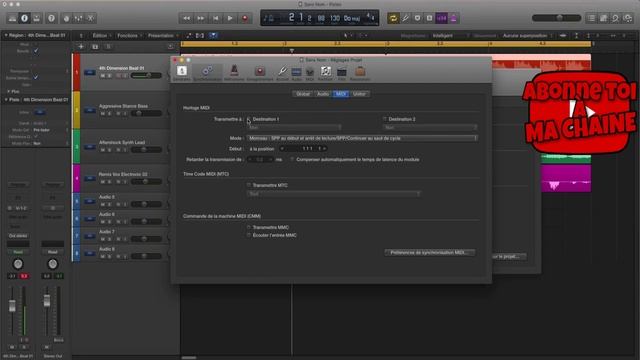
Task: Enable the Destination 1 checkbox
Action: pyautogui.click(x=249, y=119)
